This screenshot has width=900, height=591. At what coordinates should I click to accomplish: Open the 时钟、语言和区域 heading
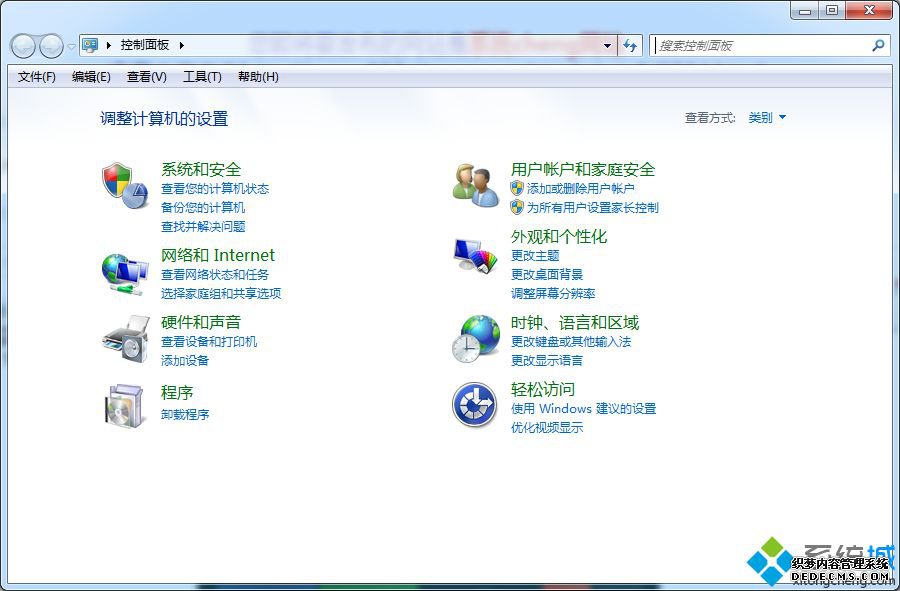tap(575, 322)
